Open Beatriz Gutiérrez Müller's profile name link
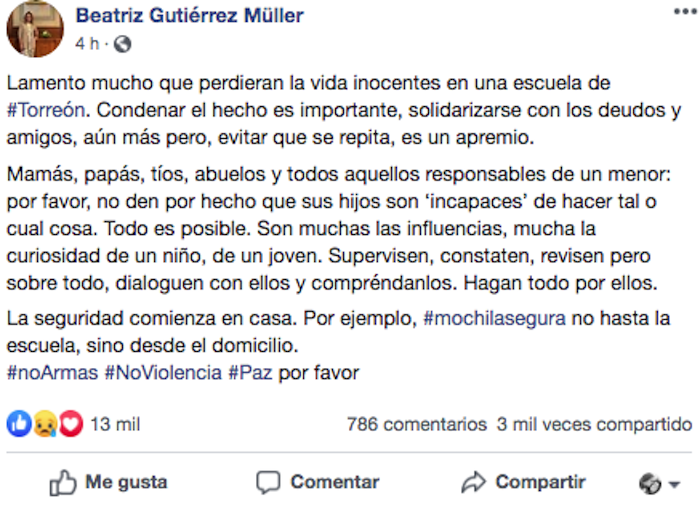The width and height of the screenshot is (700, 506). pyautogui.click(x=189, y=15)
